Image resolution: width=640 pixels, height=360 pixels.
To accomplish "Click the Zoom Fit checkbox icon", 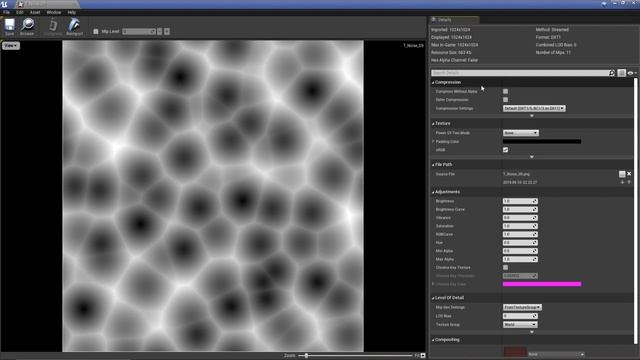I will [x=423, y=356].
